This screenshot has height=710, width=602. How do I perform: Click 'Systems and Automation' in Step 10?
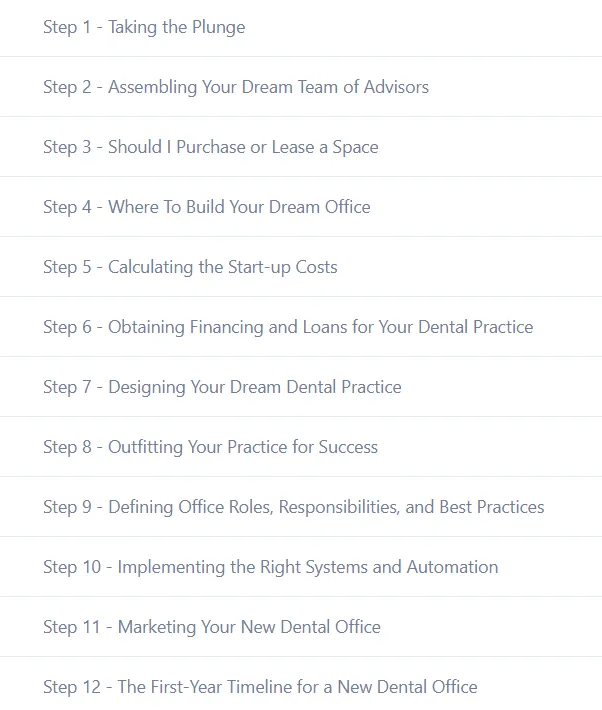pos(406,567)
